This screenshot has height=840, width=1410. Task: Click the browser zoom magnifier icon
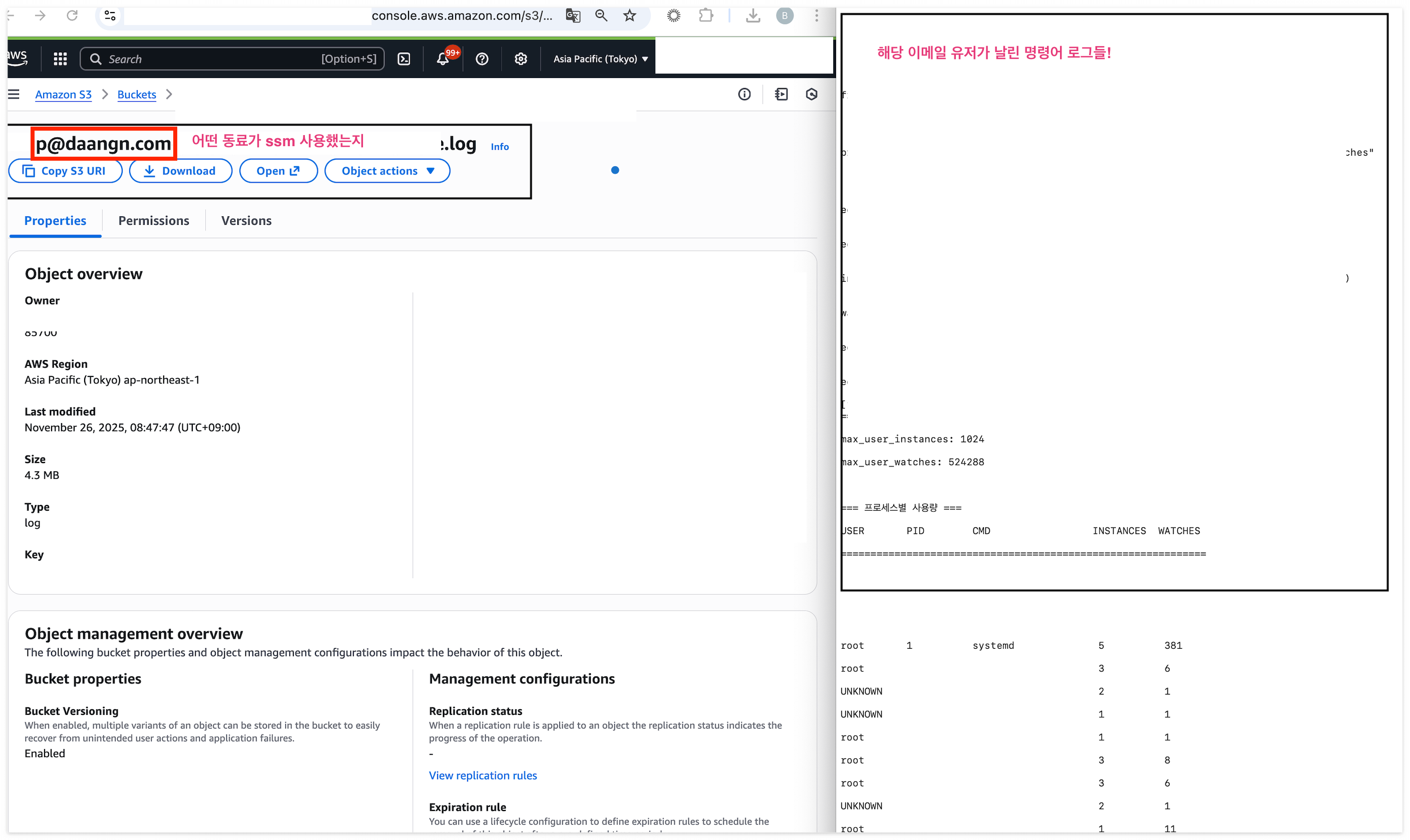pos(601,16)
